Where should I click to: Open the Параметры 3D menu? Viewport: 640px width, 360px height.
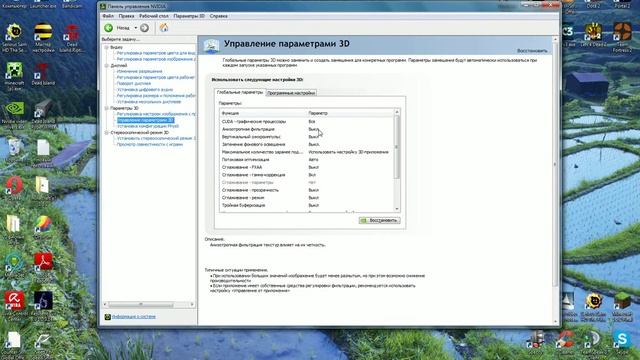[189, 16]
